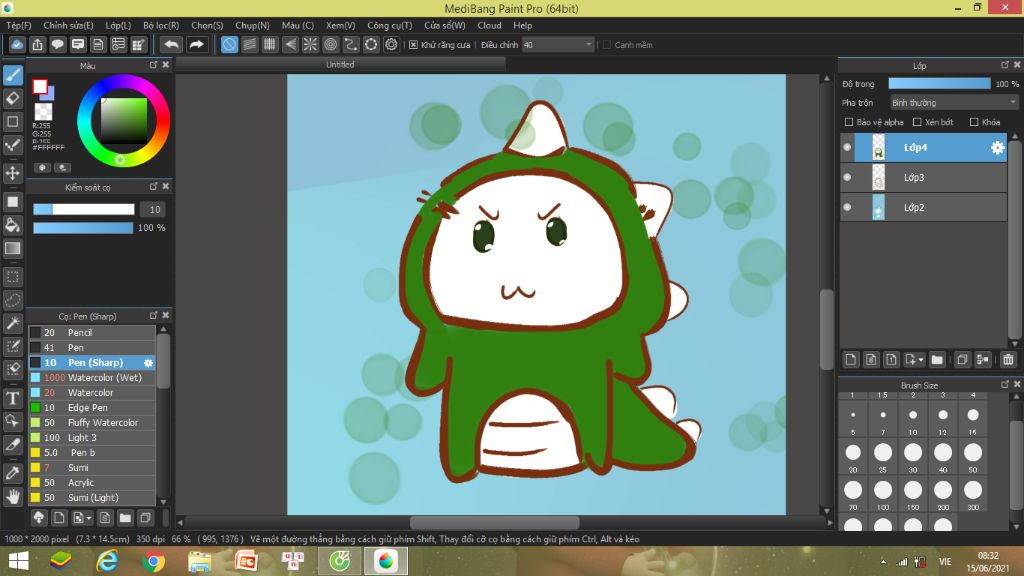Delete layer using trash icon

point(1008,359)
